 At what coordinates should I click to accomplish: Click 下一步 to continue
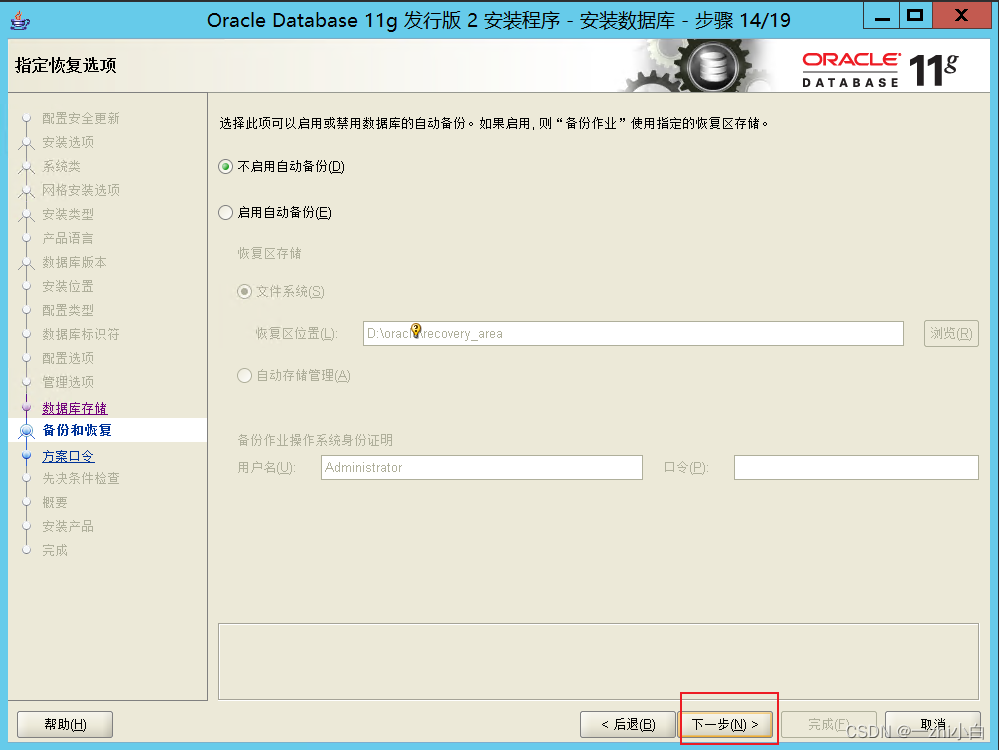click(x=725, y=725)
